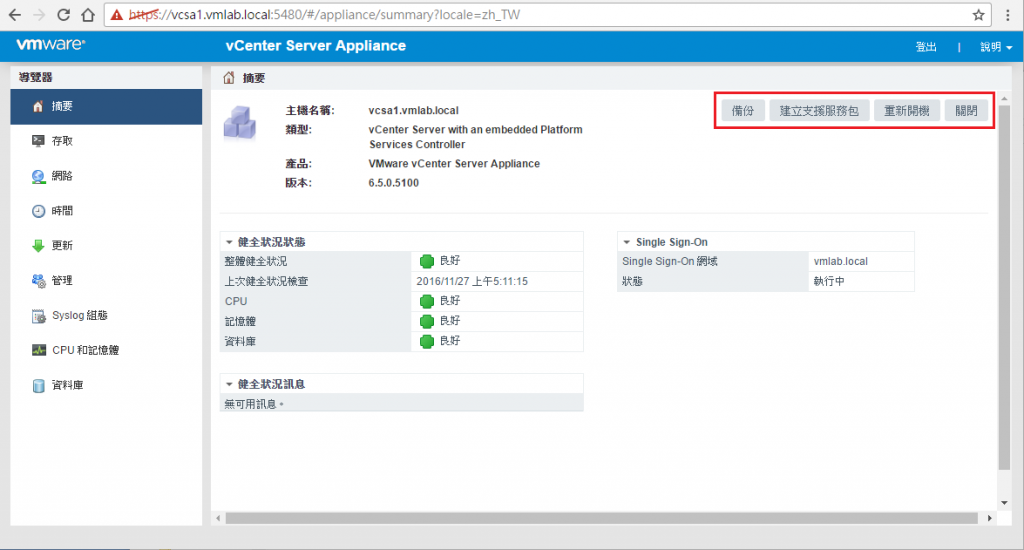Open 網路 in the navigator
Screen dimensions: 1024x550
click(106, 176)
